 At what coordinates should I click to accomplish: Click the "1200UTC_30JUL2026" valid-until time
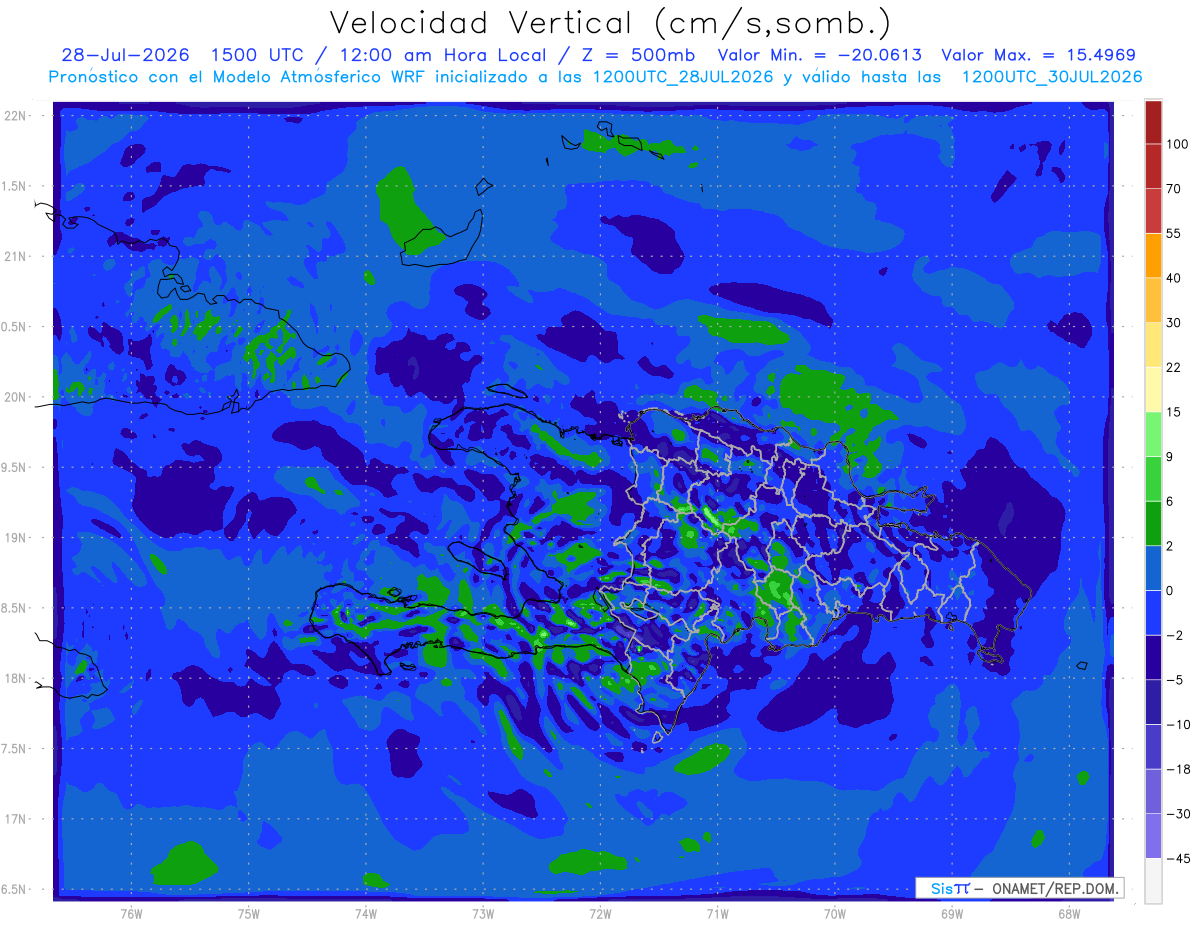click(1052, 77)
